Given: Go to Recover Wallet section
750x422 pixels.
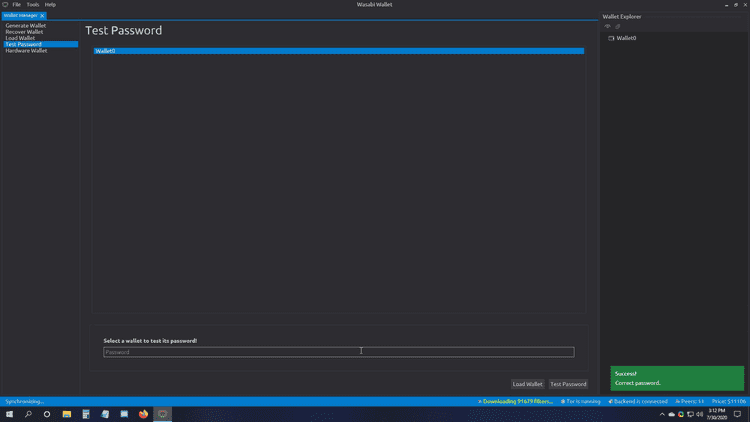Looking at the screenshot, I should (x=24, y=32).
